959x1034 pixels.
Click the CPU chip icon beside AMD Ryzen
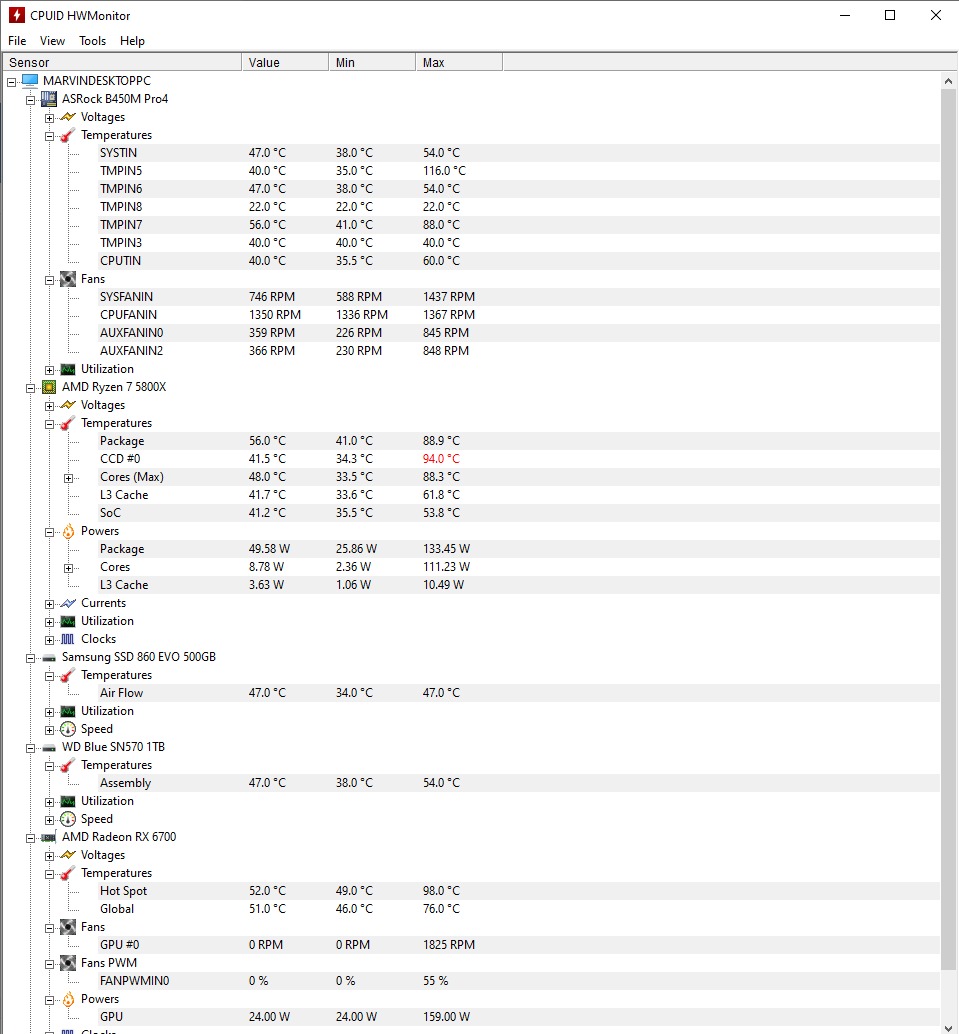pos(49,387)
